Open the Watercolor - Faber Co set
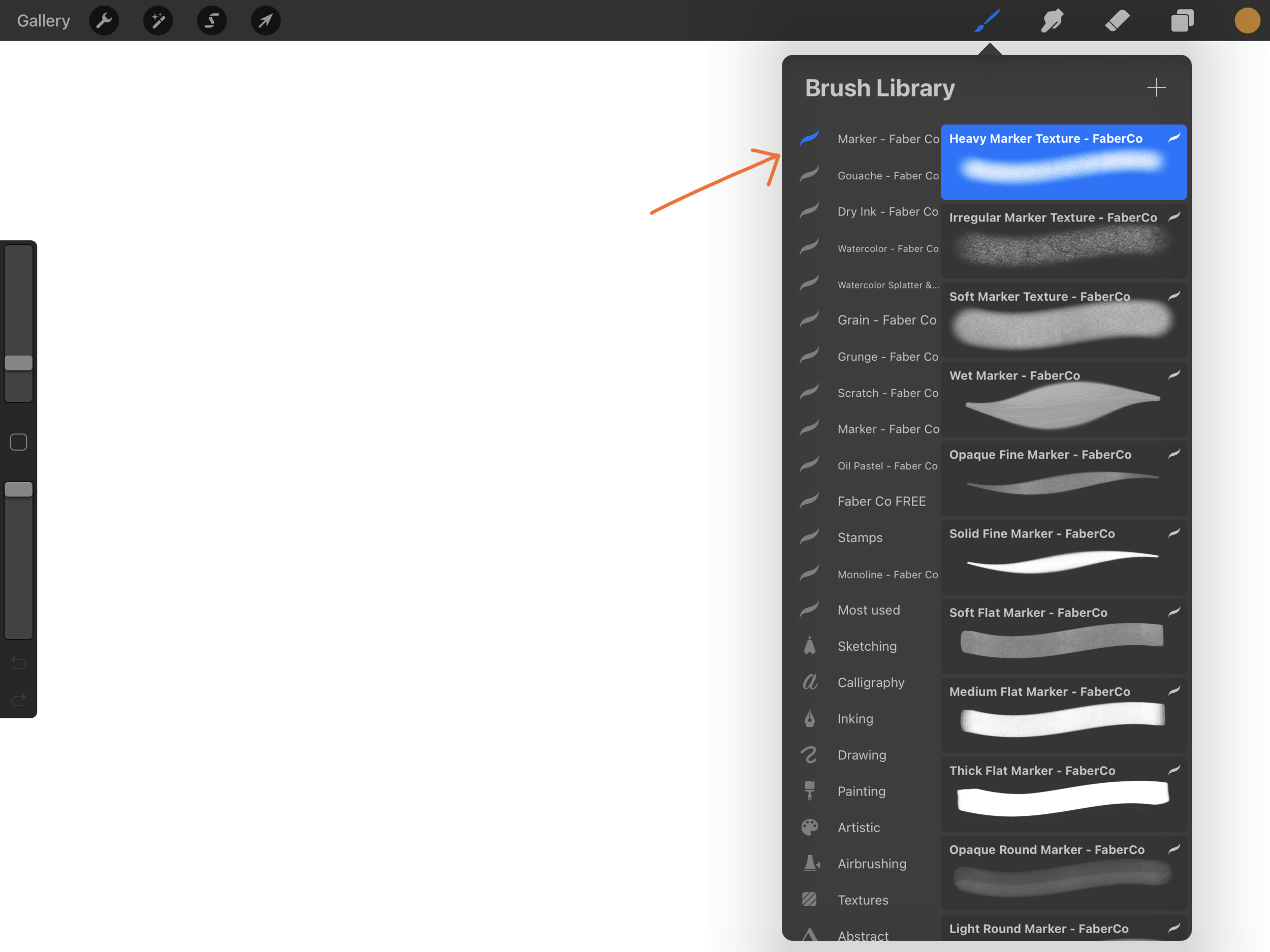 tap(869, 248)
